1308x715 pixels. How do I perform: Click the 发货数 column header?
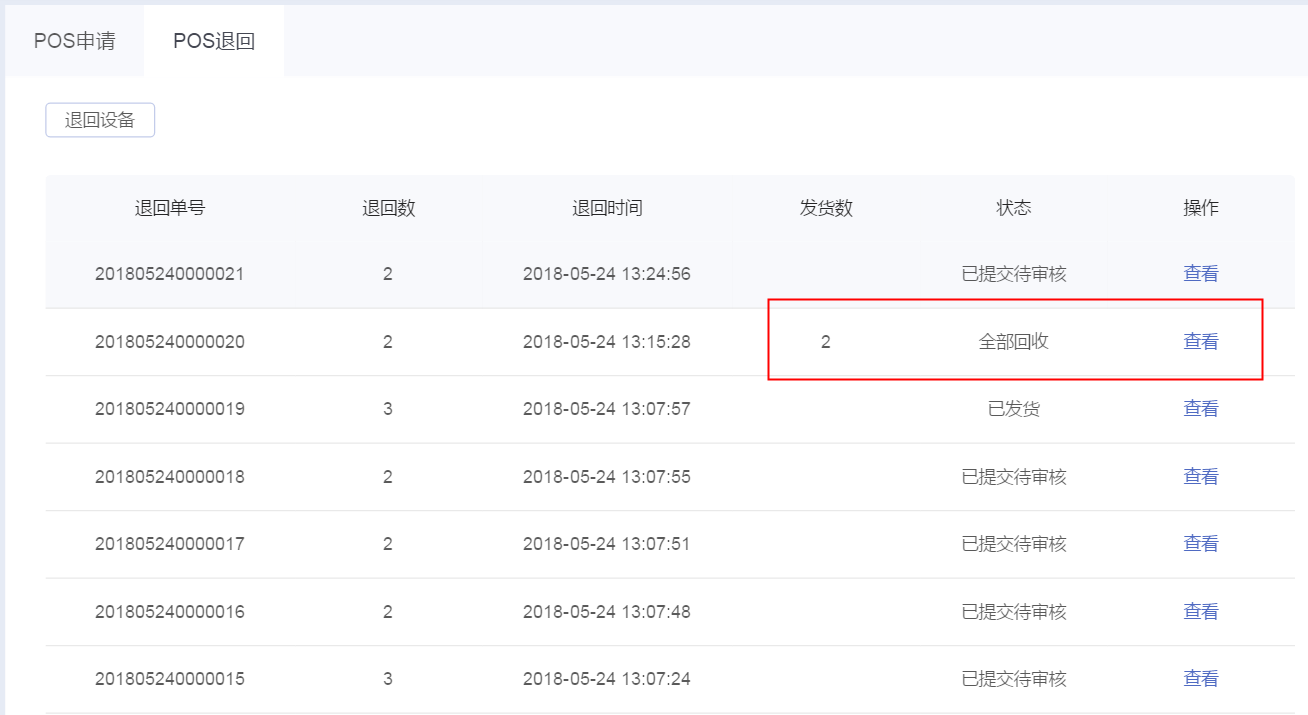coord(826,208)
